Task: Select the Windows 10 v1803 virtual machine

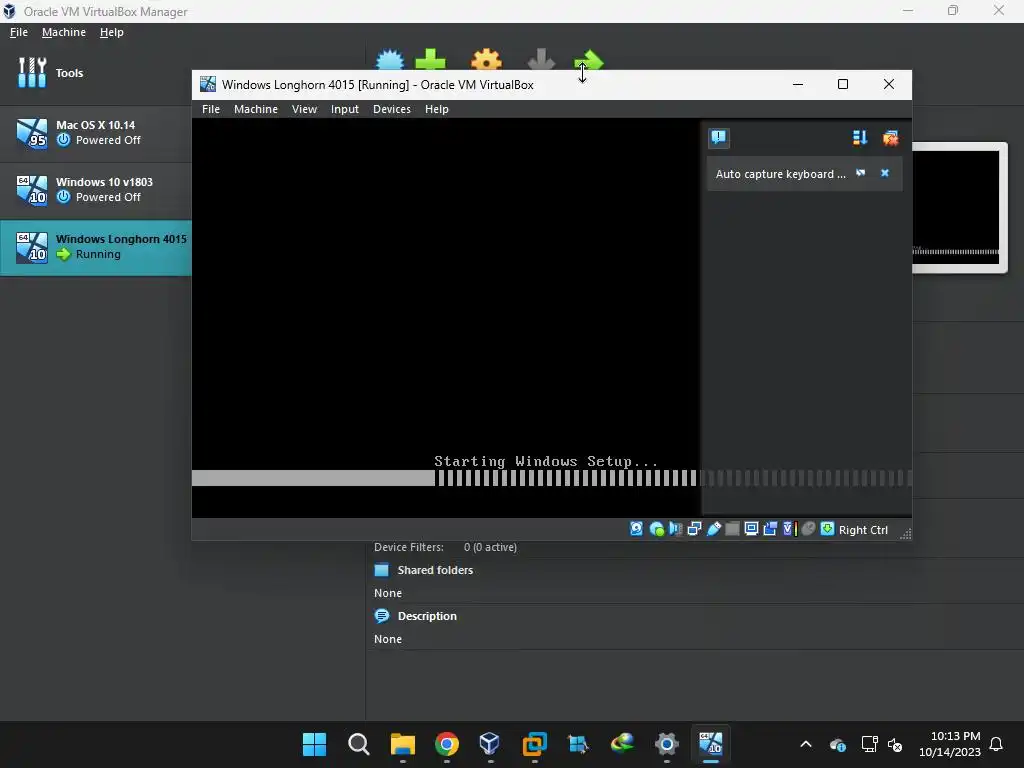Action: click(x=95, y=190)
